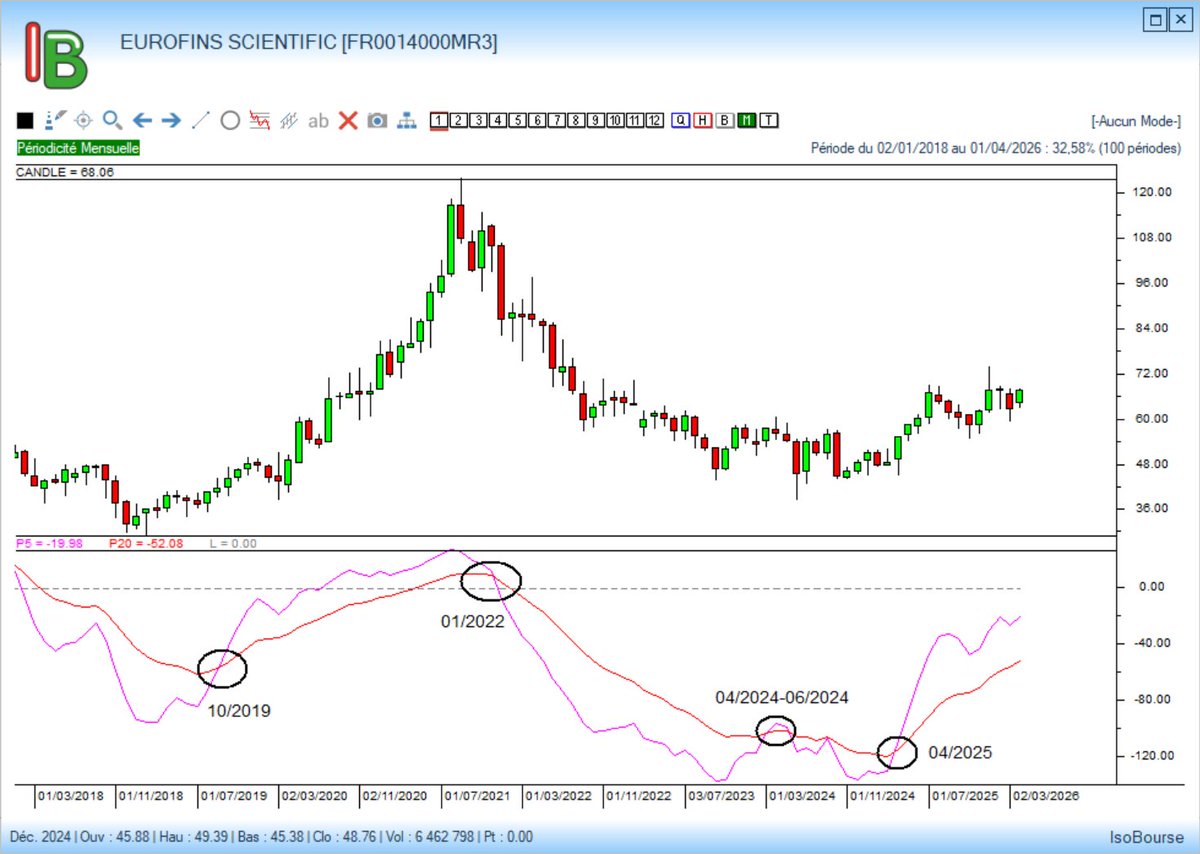Screen dimensions: 1200x854
Task: Click the IsoBourse IB logo
Action: pyautogui.click(x=56, y=55)
